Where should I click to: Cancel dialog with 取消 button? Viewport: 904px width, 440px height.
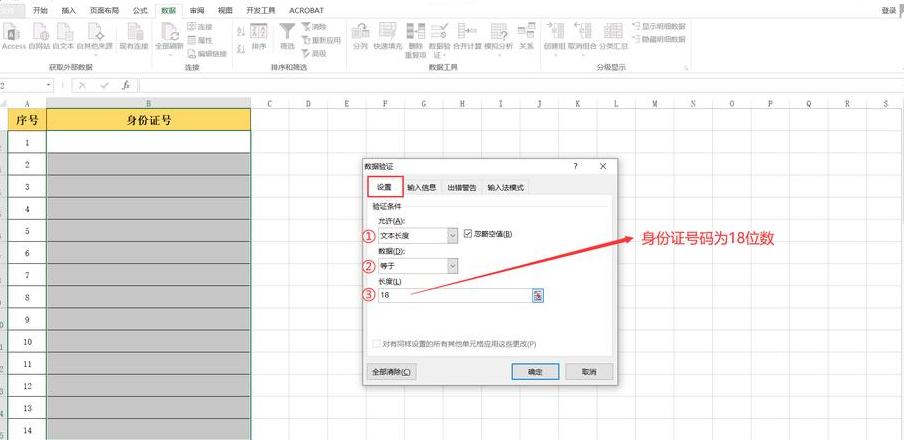[x=589, y=372]
